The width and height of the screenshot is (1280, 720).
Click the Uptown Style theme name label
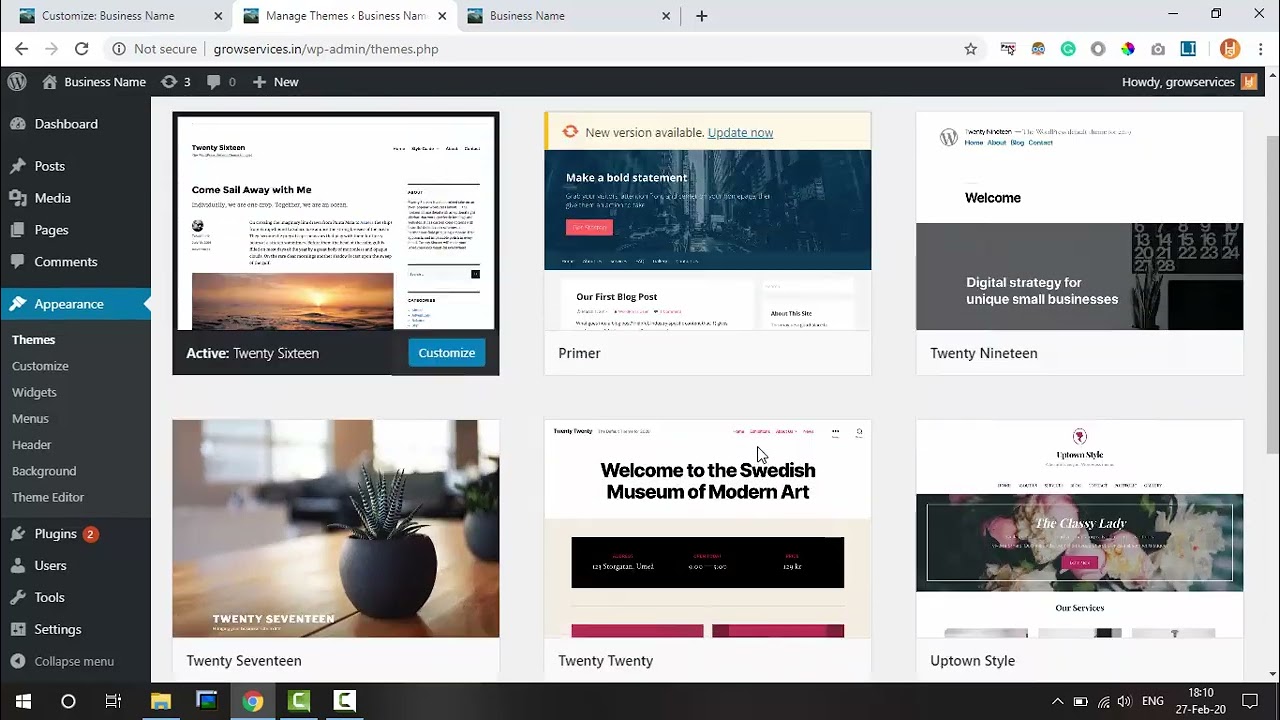pos(972,661)
